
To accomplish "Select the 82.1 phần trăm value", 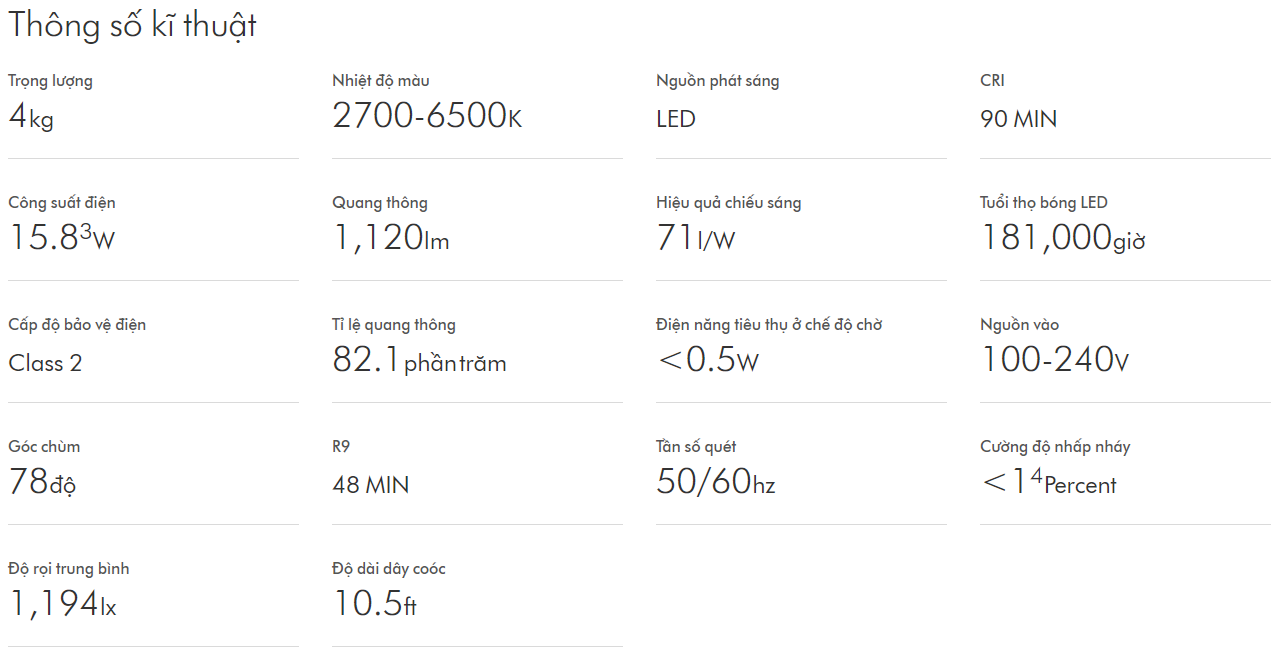I will (x=419, y=361).
